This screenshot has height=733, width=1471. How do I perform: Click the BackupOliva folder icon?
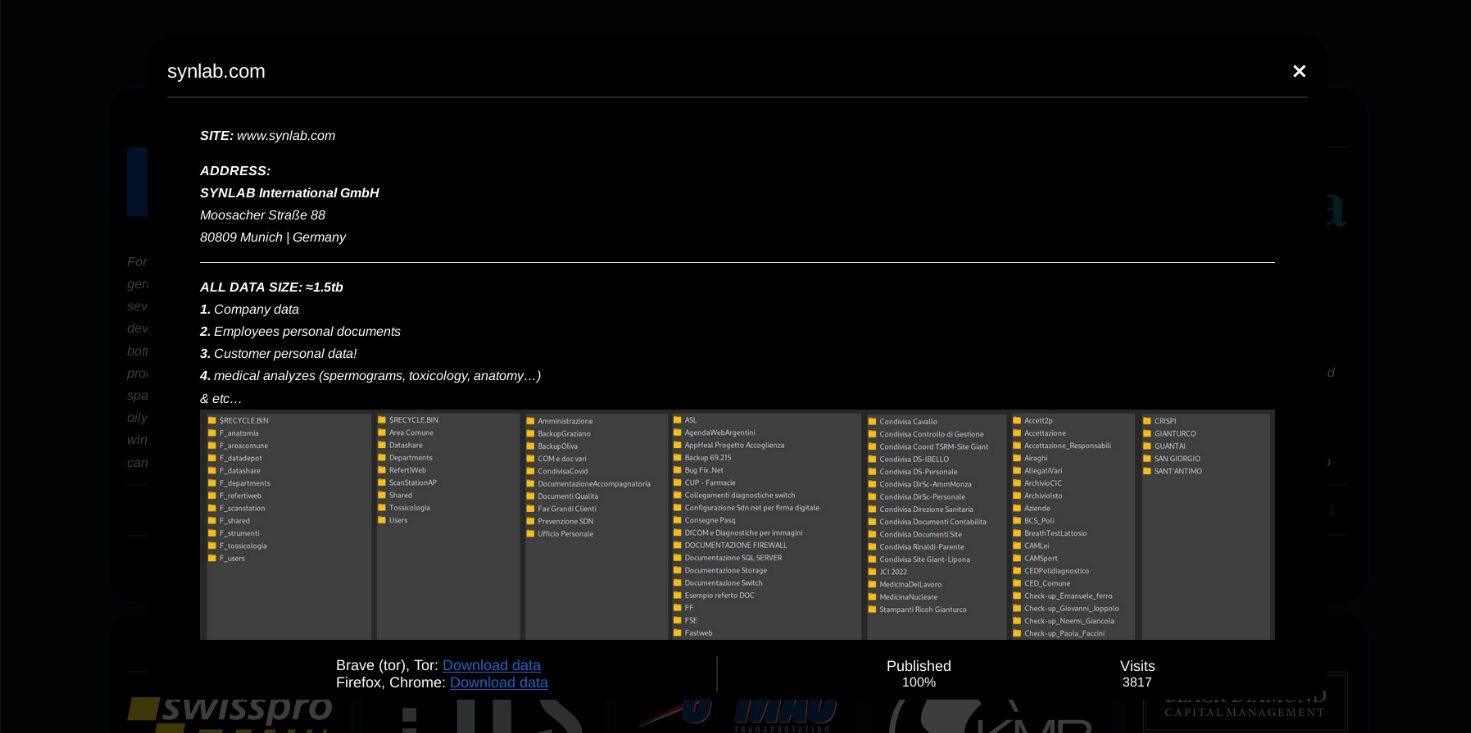pos(530,446)
